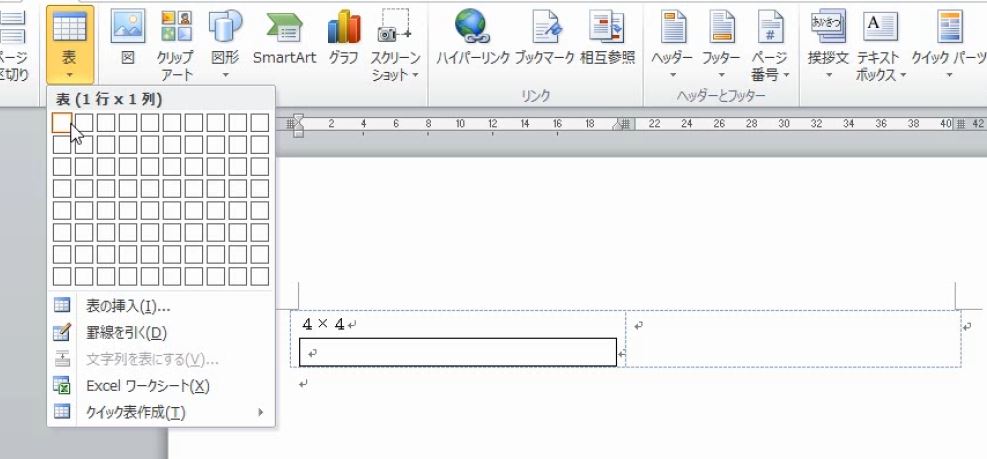987x459 pixels.
Task: Open スクリーンショット screenshot dropdown
Action: click(x=395, y=45)
